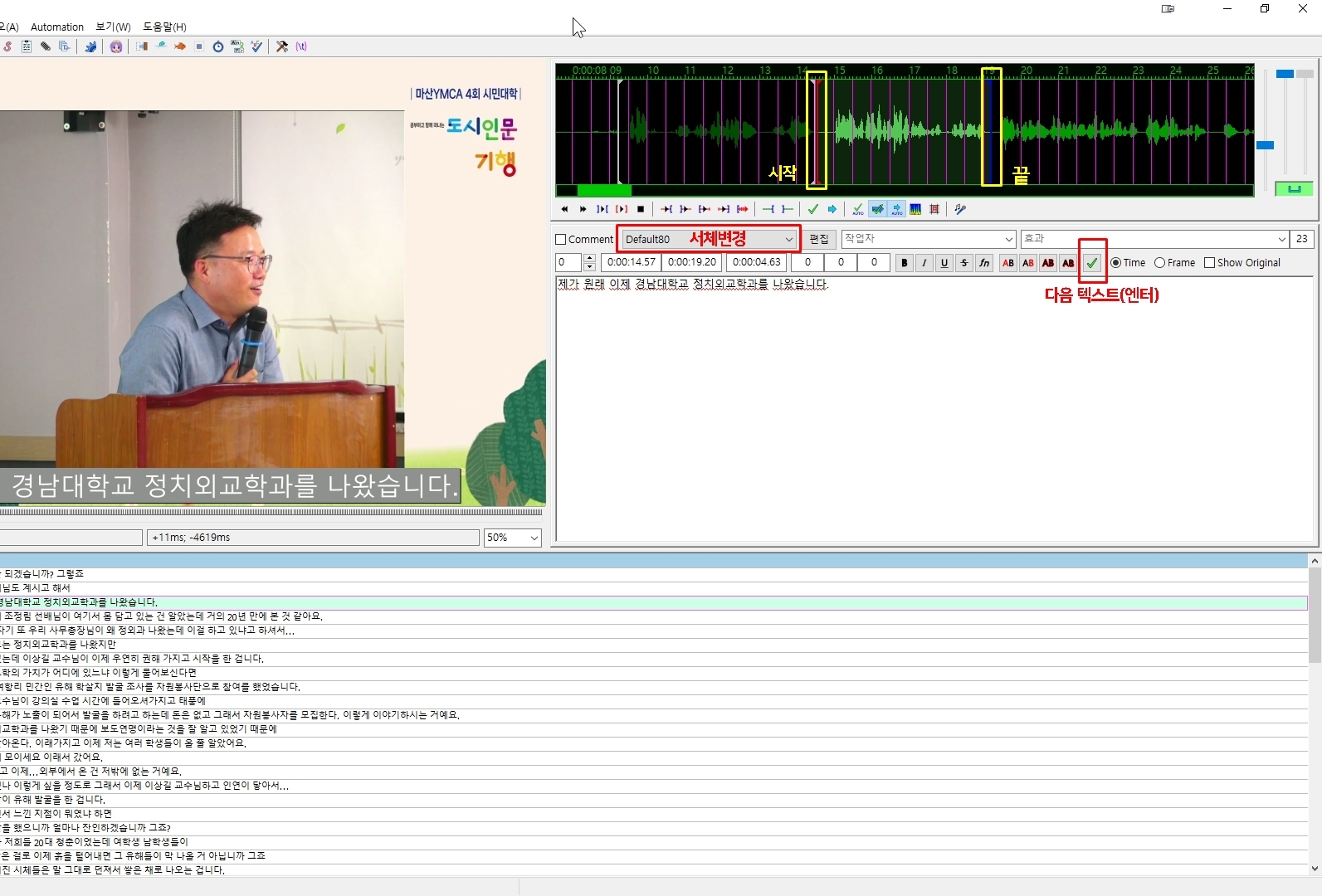Toggle medusa timing hotkeys

[x=934, y=209]
